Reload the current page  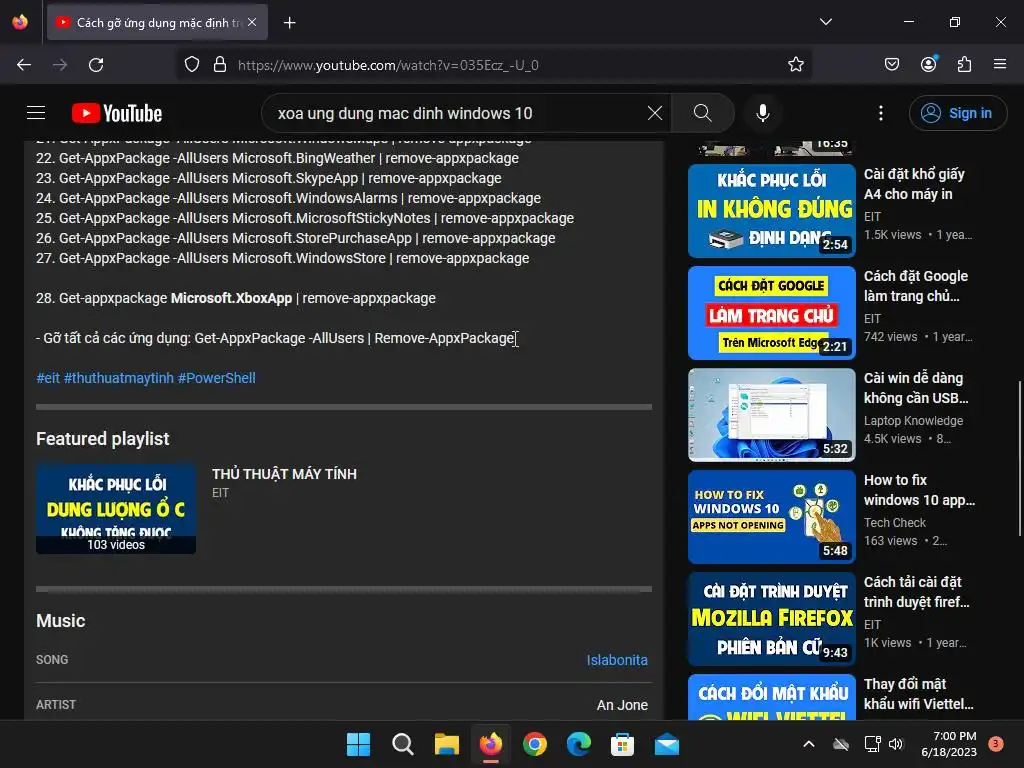(x=96, y=65)
